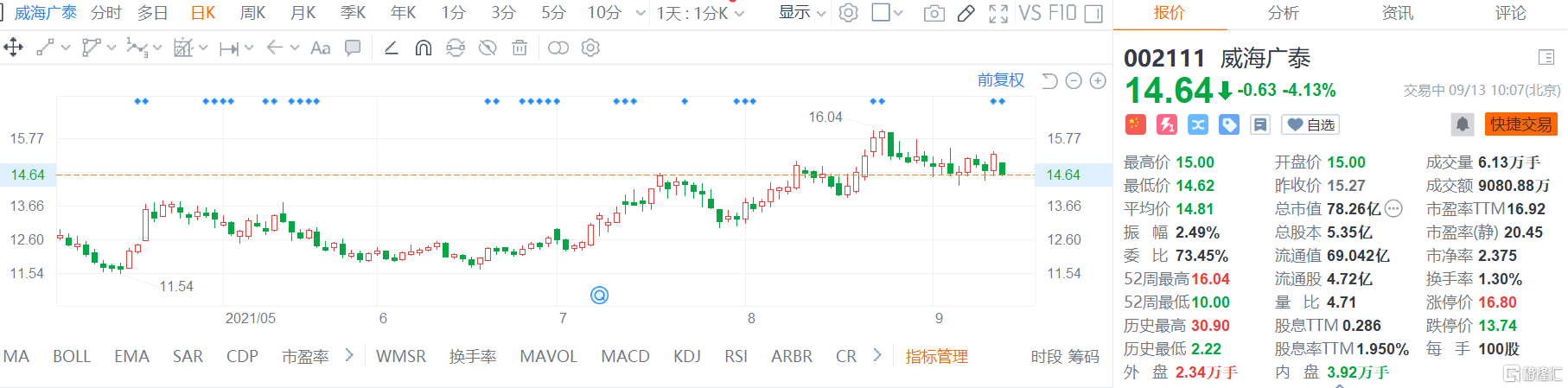The height and width of the screenshot is (388, 1568).
Task: Open the 分析 analysis tab
Action: click(x=1283, y=13)
